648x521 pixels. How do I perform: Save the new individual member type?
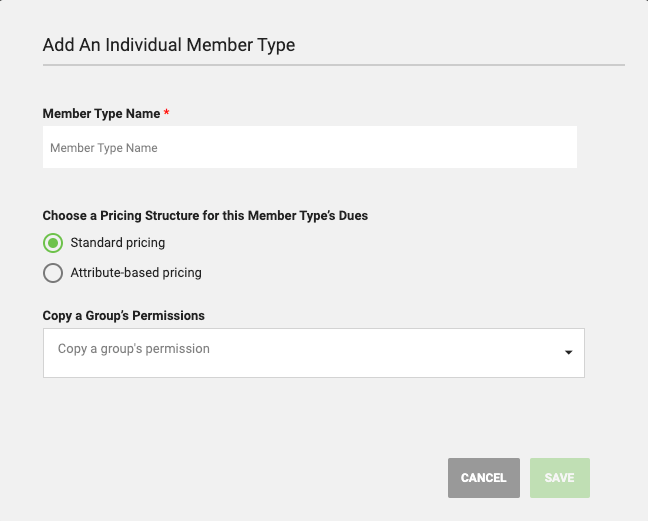(x=560, y=478)
